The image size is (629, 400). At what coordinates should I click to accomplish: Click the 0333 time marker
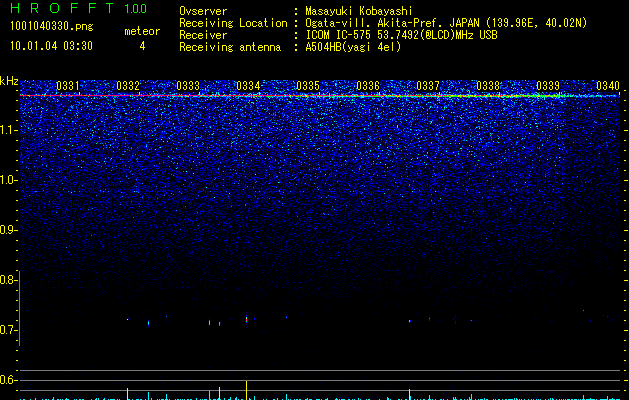click(x=188, y=86)
